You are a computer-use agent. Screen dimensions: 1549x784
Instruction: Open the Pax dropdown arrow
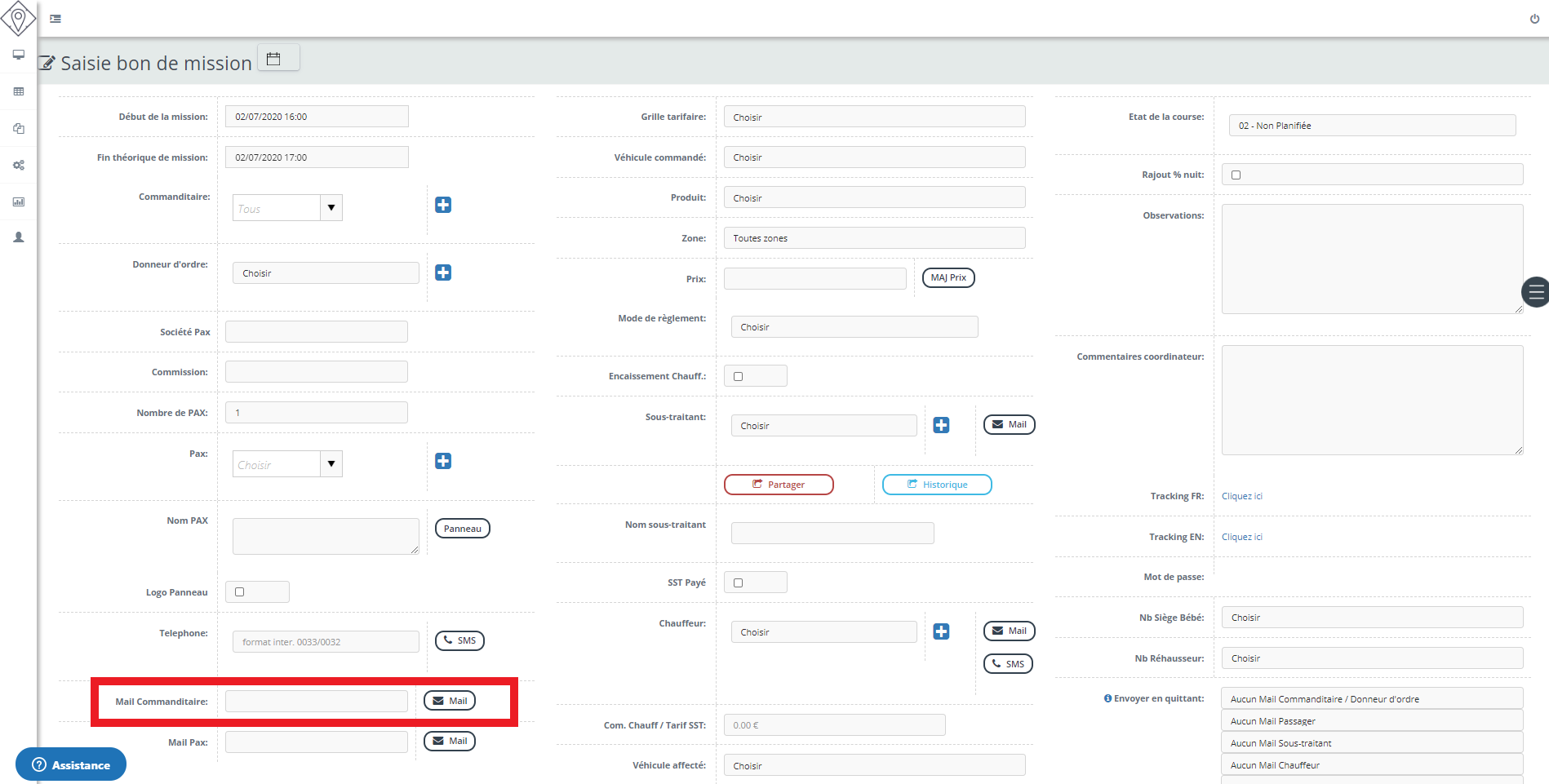[331, 464]
